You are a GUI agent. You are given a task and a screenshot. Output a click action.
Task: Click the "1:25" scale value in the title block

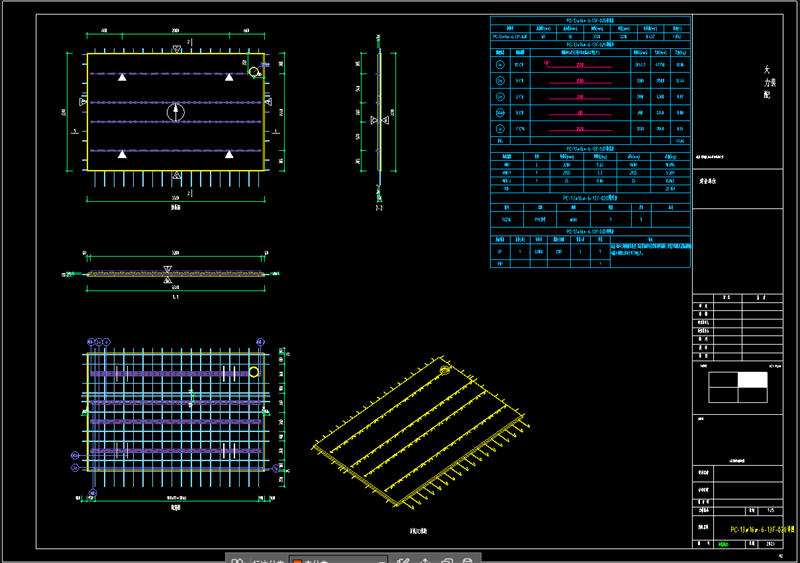(770, 510)
